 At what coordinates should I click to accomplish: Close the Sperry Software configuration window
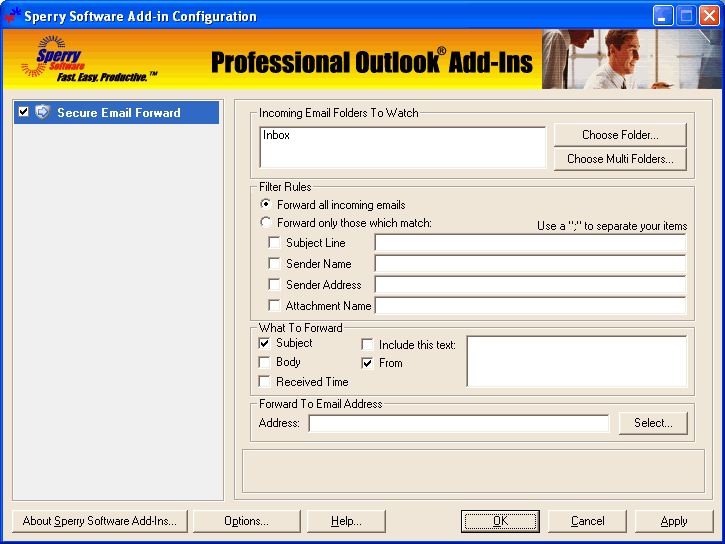pos(709,16)
